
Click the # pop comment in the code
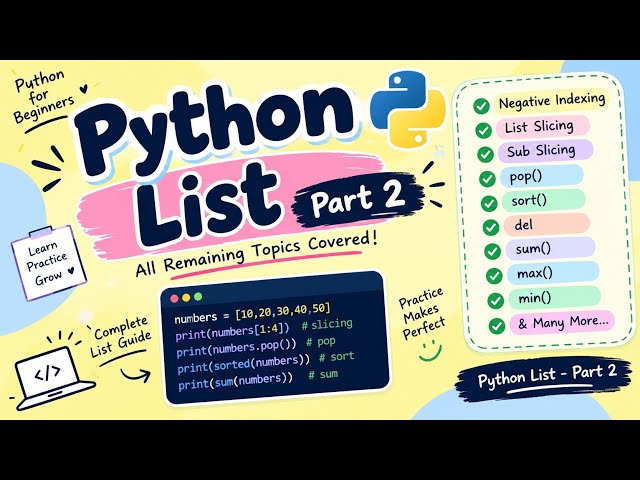(x=321, y=342)
